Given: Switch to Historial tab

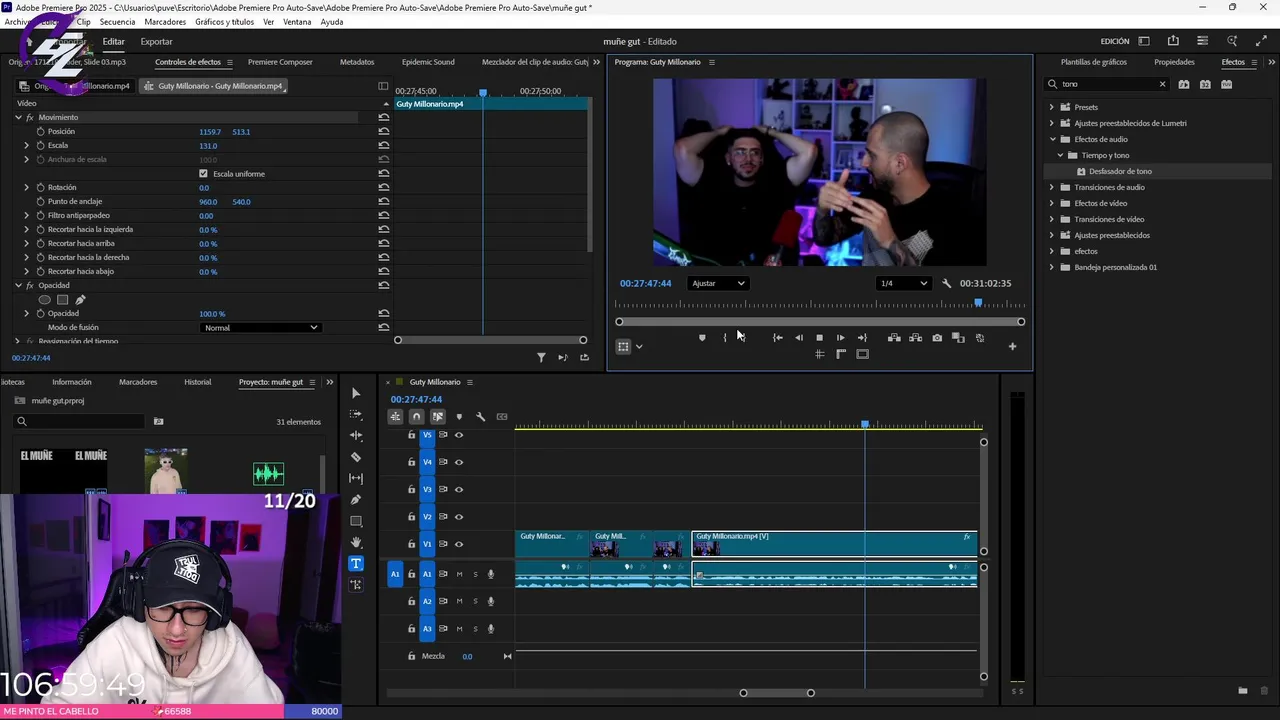Looking at the screenshot, I should [x=198, y=382].
